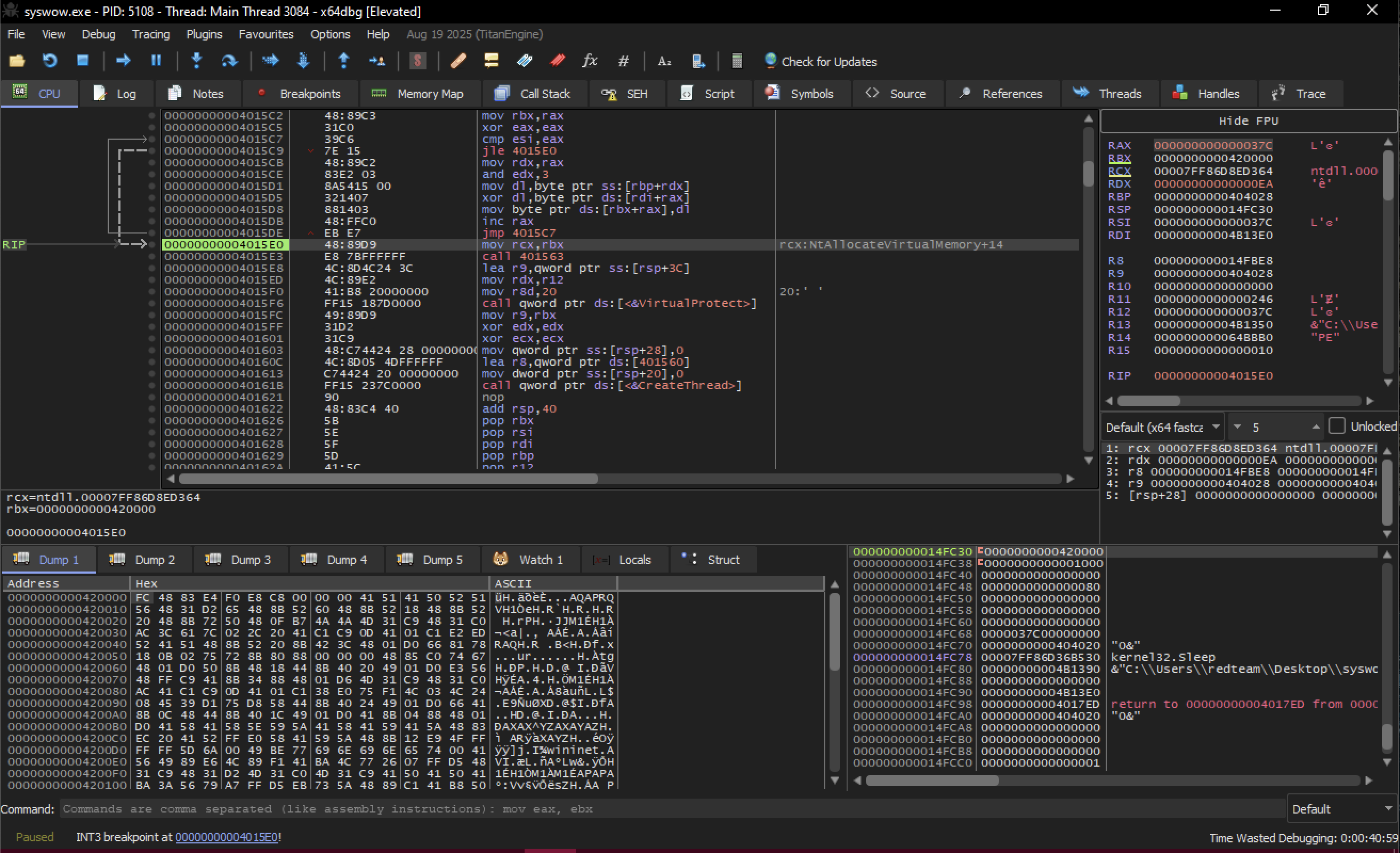Viewport: 1400px width, 853px height.
Task: Open file using the folder toolbar icon
Action: point(17,61)
